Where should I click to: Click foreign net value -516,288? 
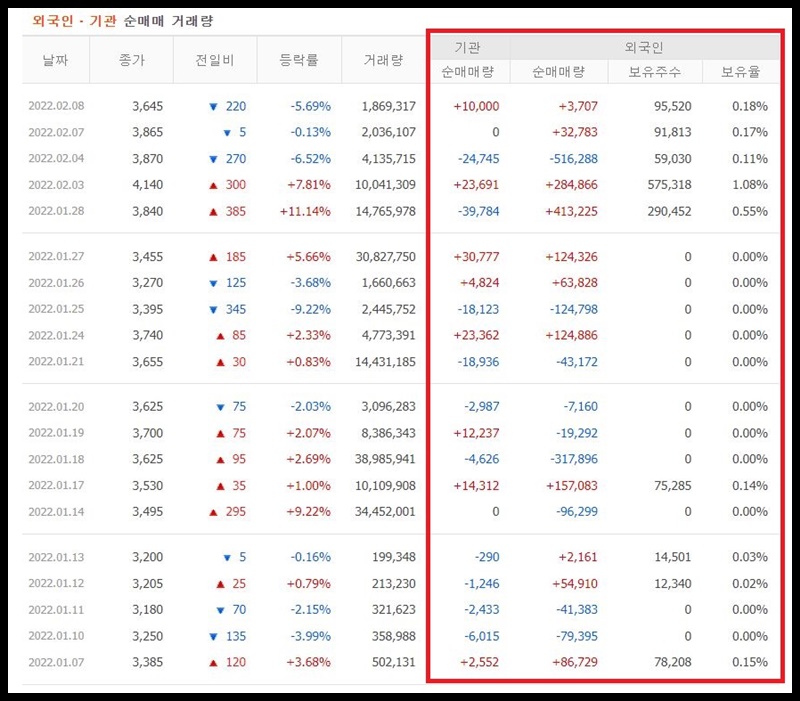[573, 159]
